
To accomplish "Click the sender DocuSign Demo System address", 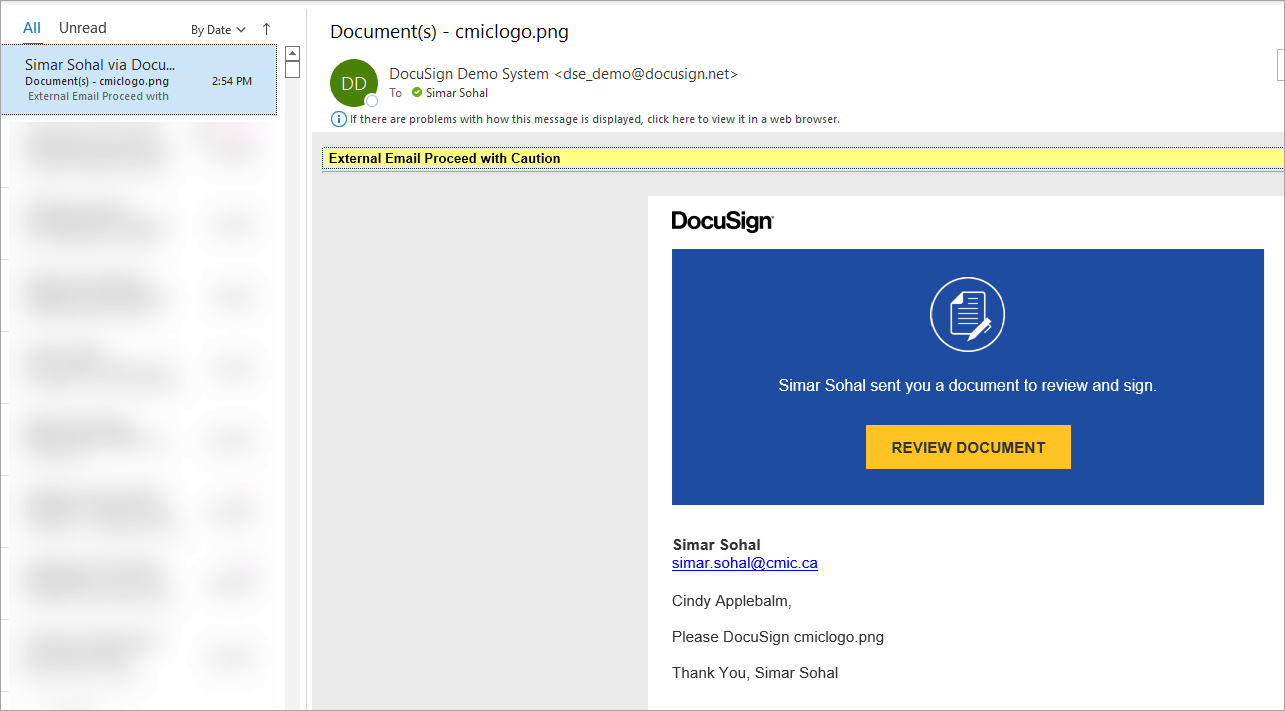I will [x=563, y=74].
